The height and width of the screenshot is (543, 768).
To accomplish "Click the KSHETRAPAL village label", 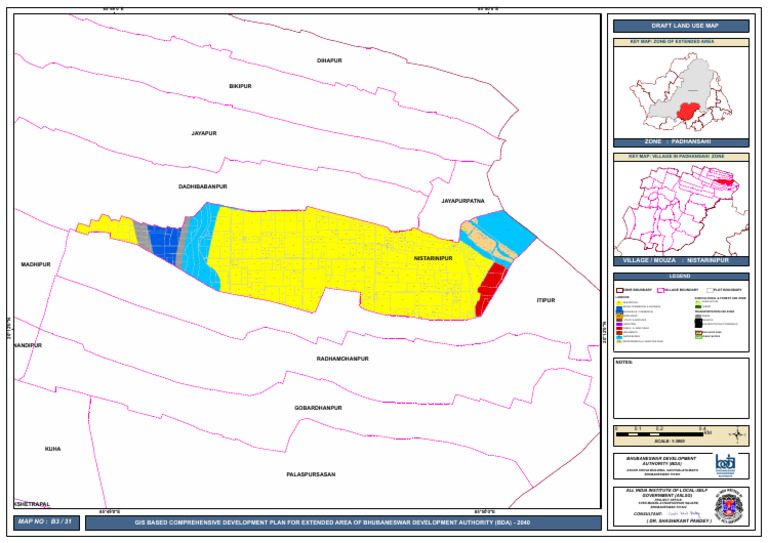I will pyautogui.click(x=32, y=504).
